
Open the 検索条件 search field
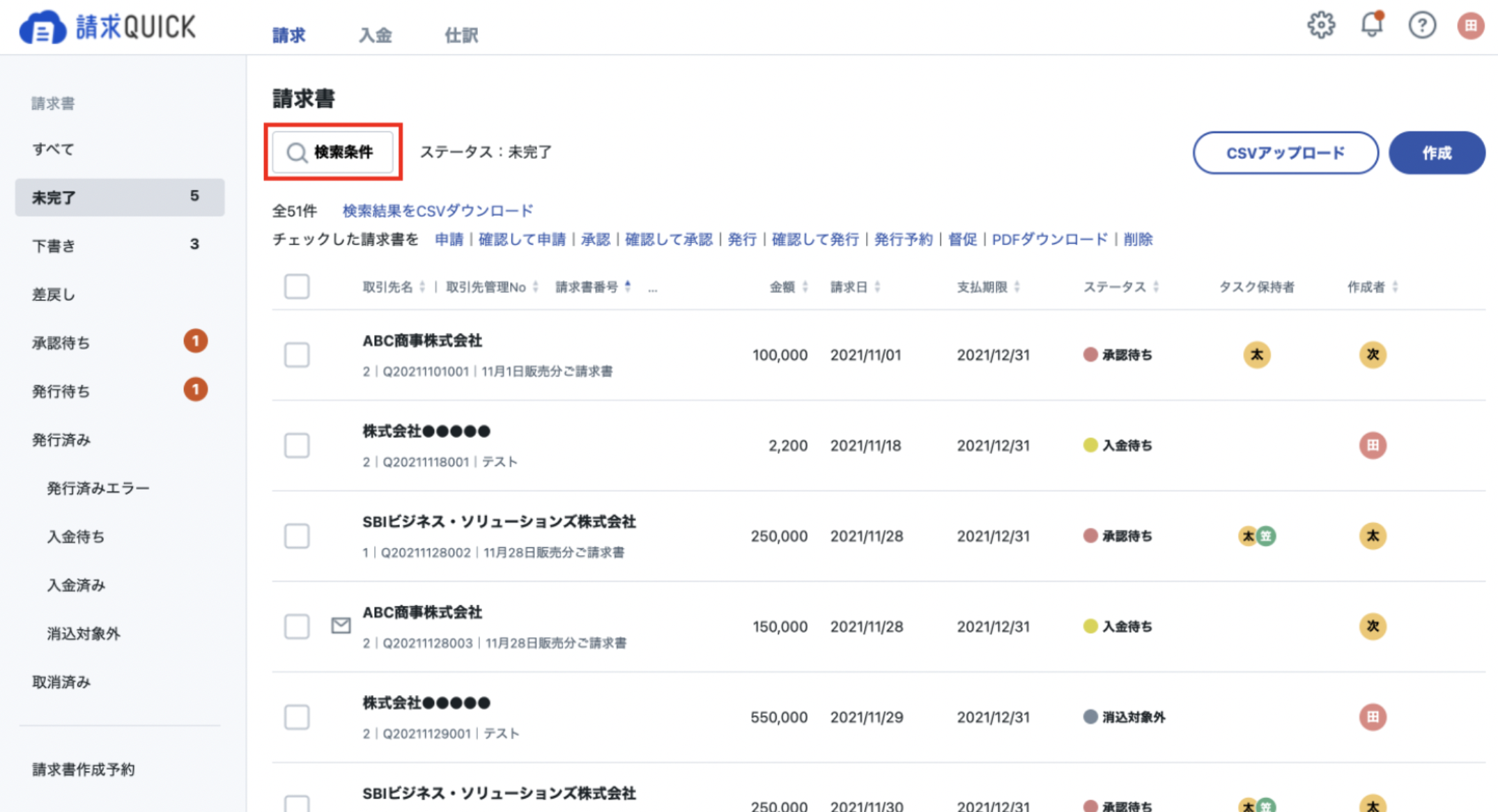coord(333,152)
